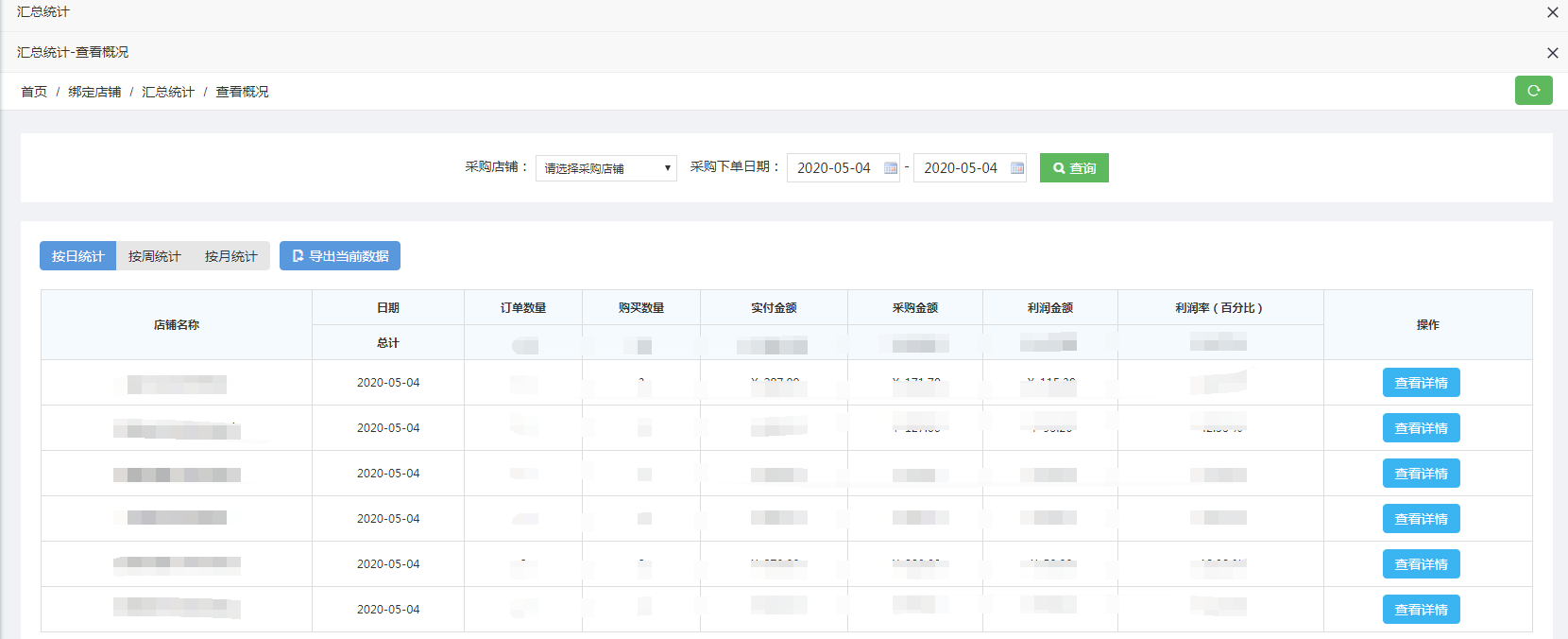Click the 采购金额 column header

point(915,308)
